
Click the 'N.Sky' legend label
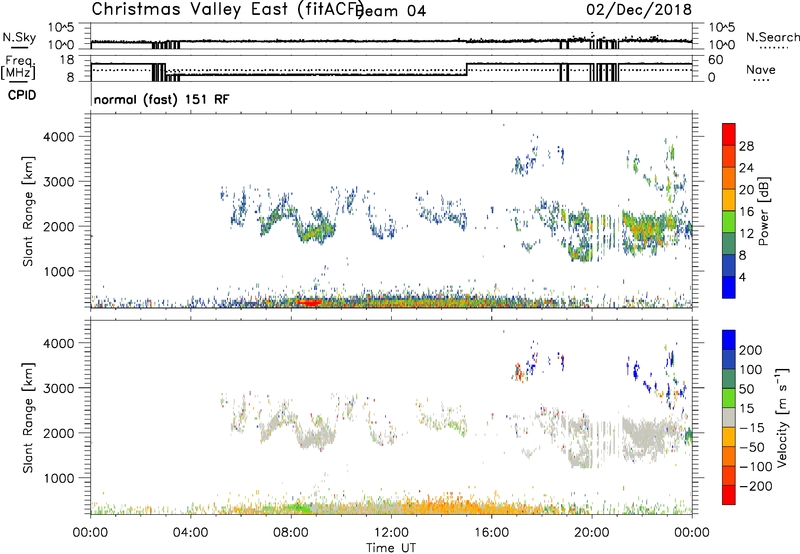coord(19,37)
